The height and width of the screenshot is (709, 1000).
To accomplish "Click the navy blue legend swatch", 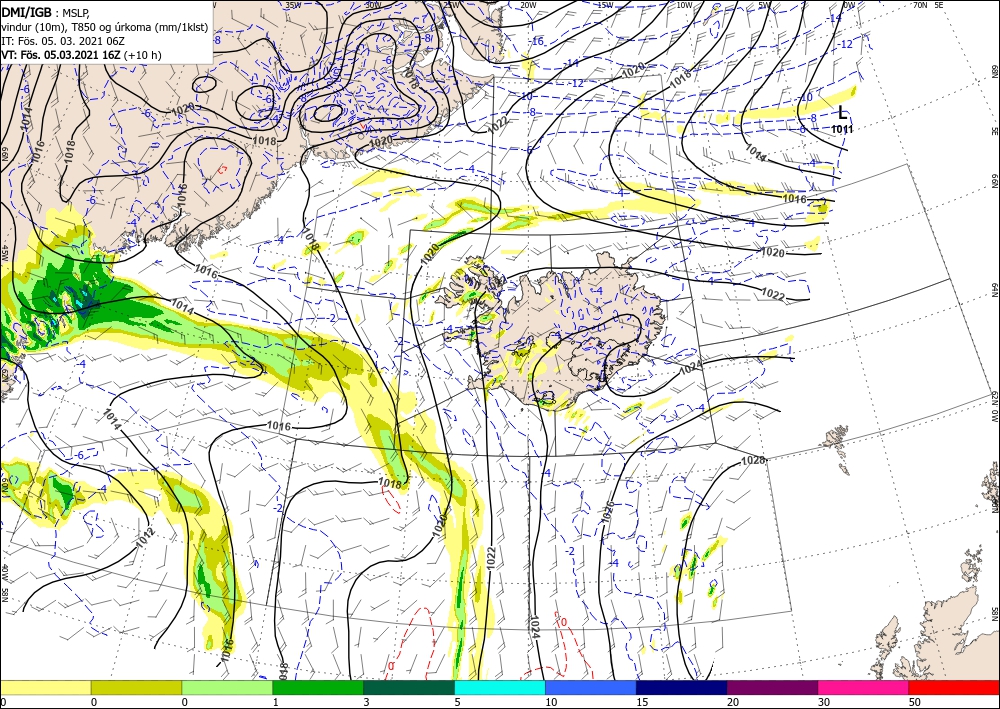I will click(682, 687).
